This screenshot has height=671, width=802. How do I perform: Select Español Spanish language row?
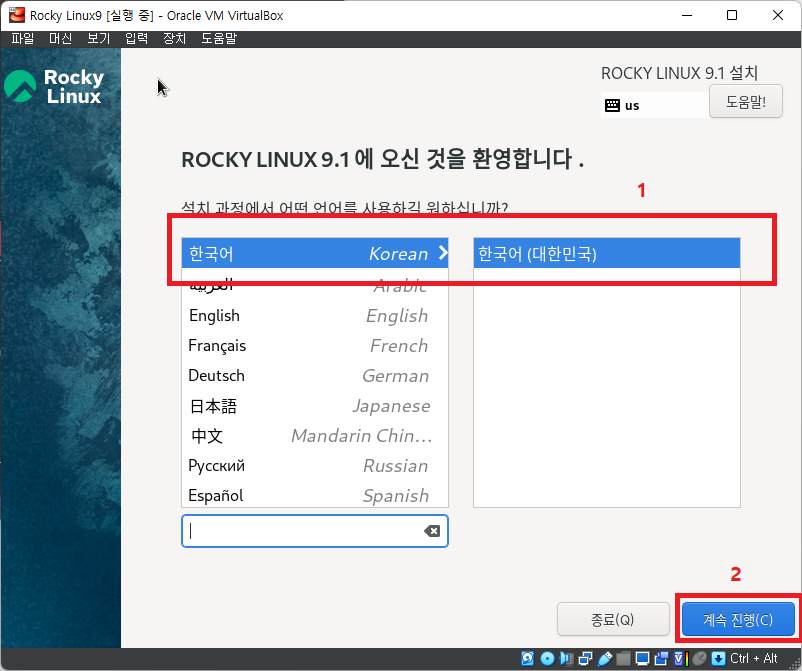click(x=315, y=495)
